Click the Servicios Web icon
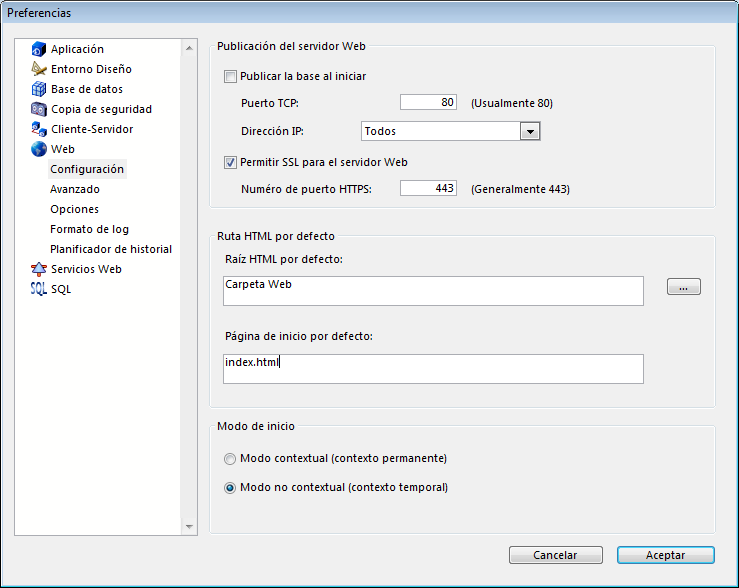 pyautogui.click(x=39, y=269)
